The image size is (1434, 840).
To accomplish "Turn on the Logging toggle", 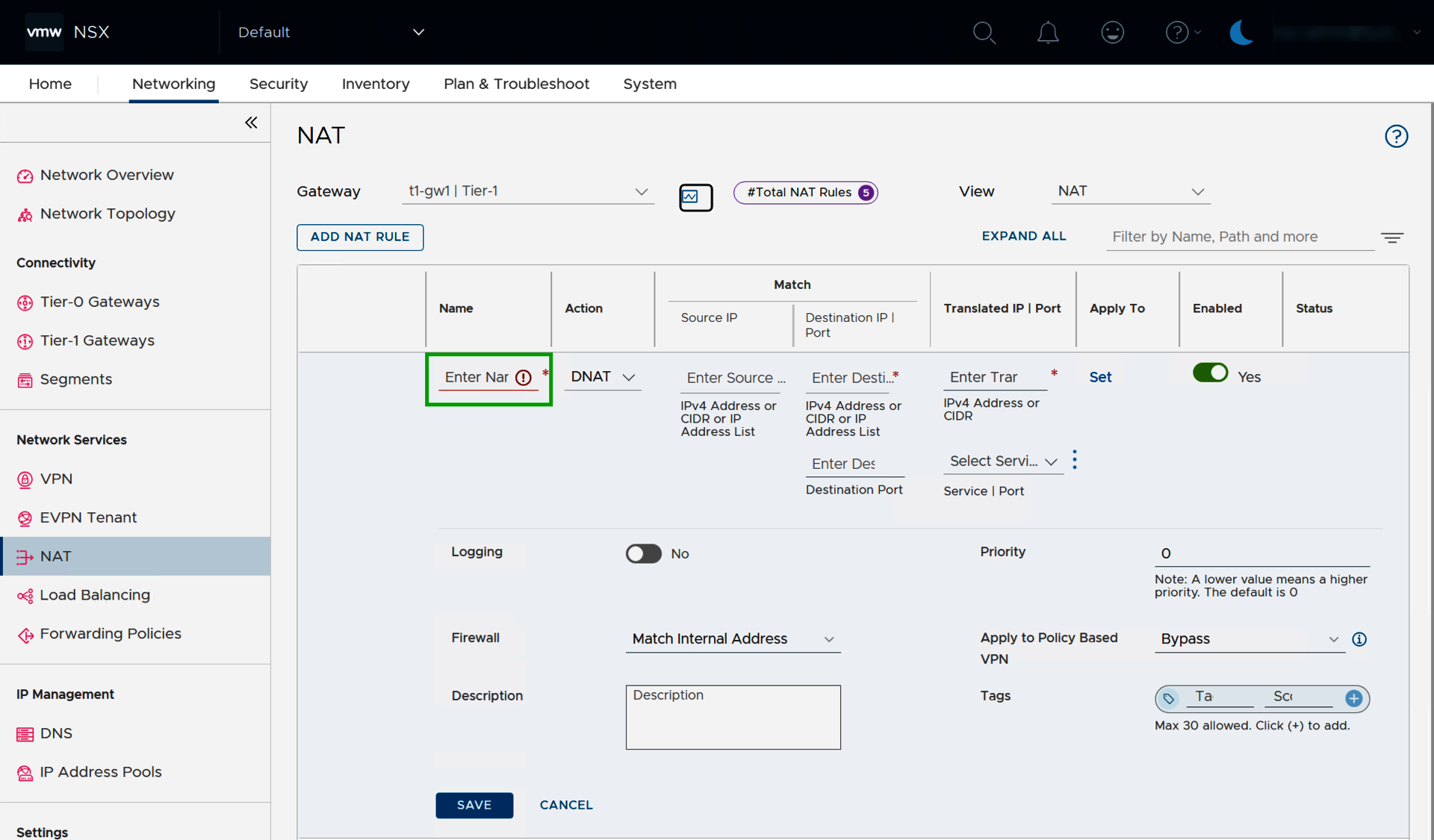I will [x=643, y=553].
